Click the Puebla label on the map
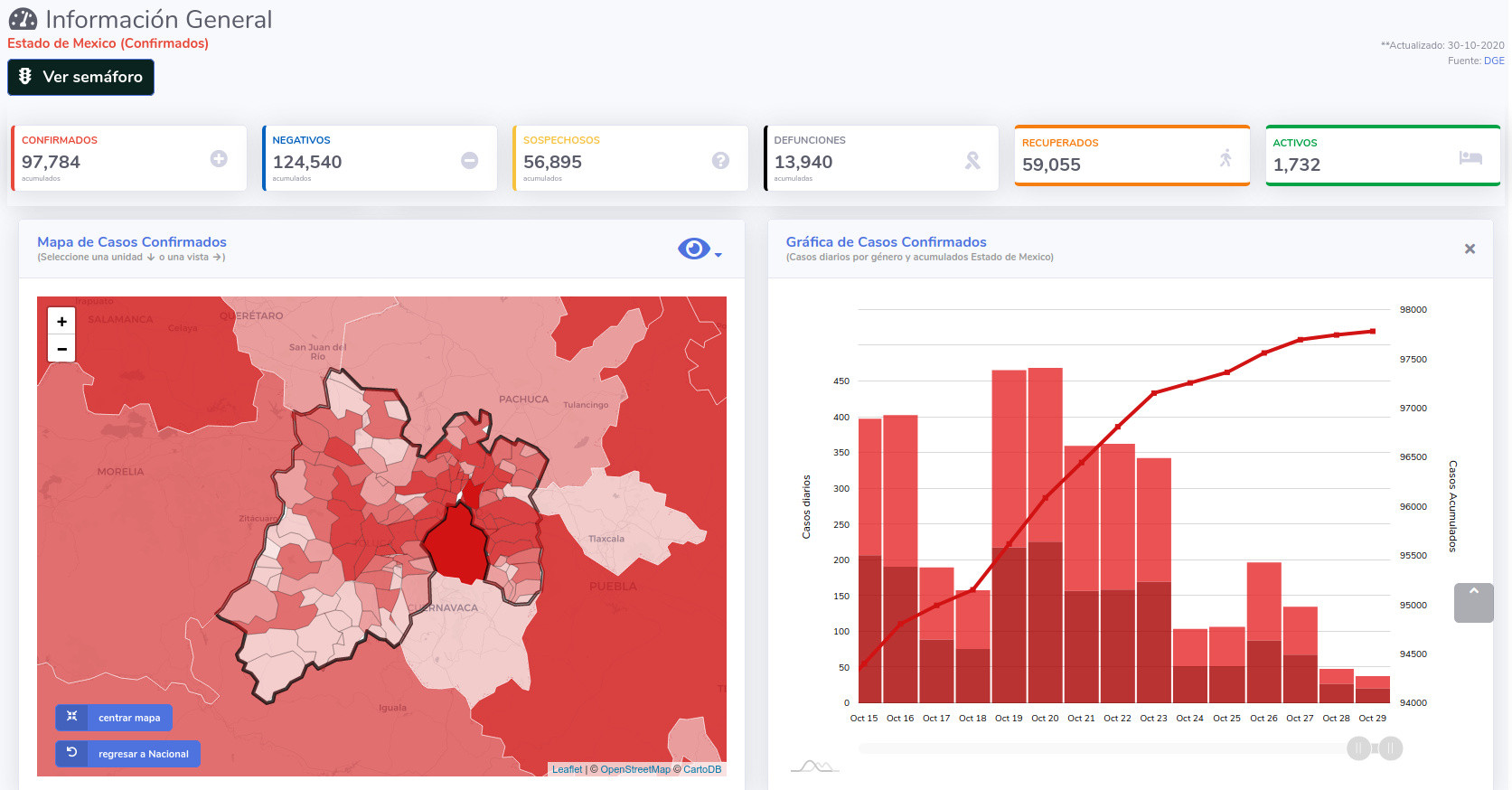Viewport: 1512px width, 790px height. [613, 586]
